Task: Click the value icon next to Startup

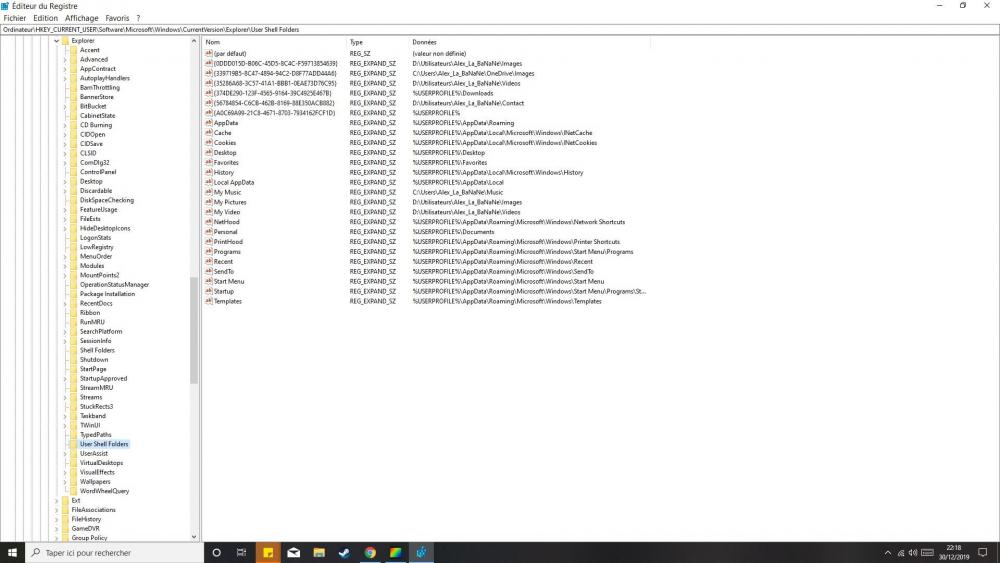Action: point(209,291)
